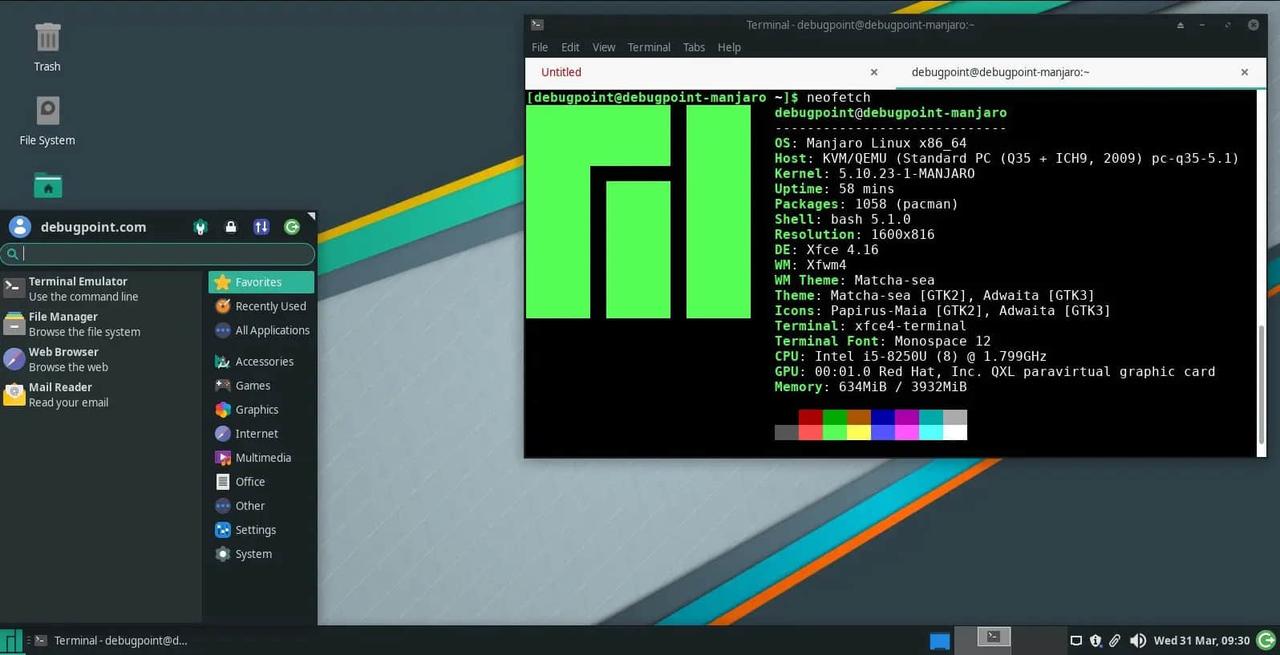Expand the Accessories category

point(263,362)
